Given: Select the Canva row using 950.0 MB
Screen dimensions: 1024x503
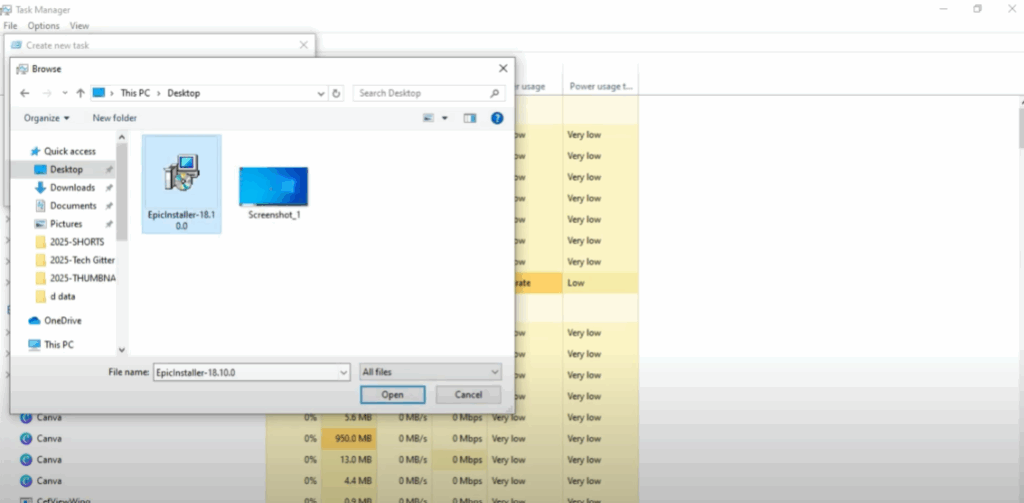Looking at the screenshot, I should coord(320,438).
